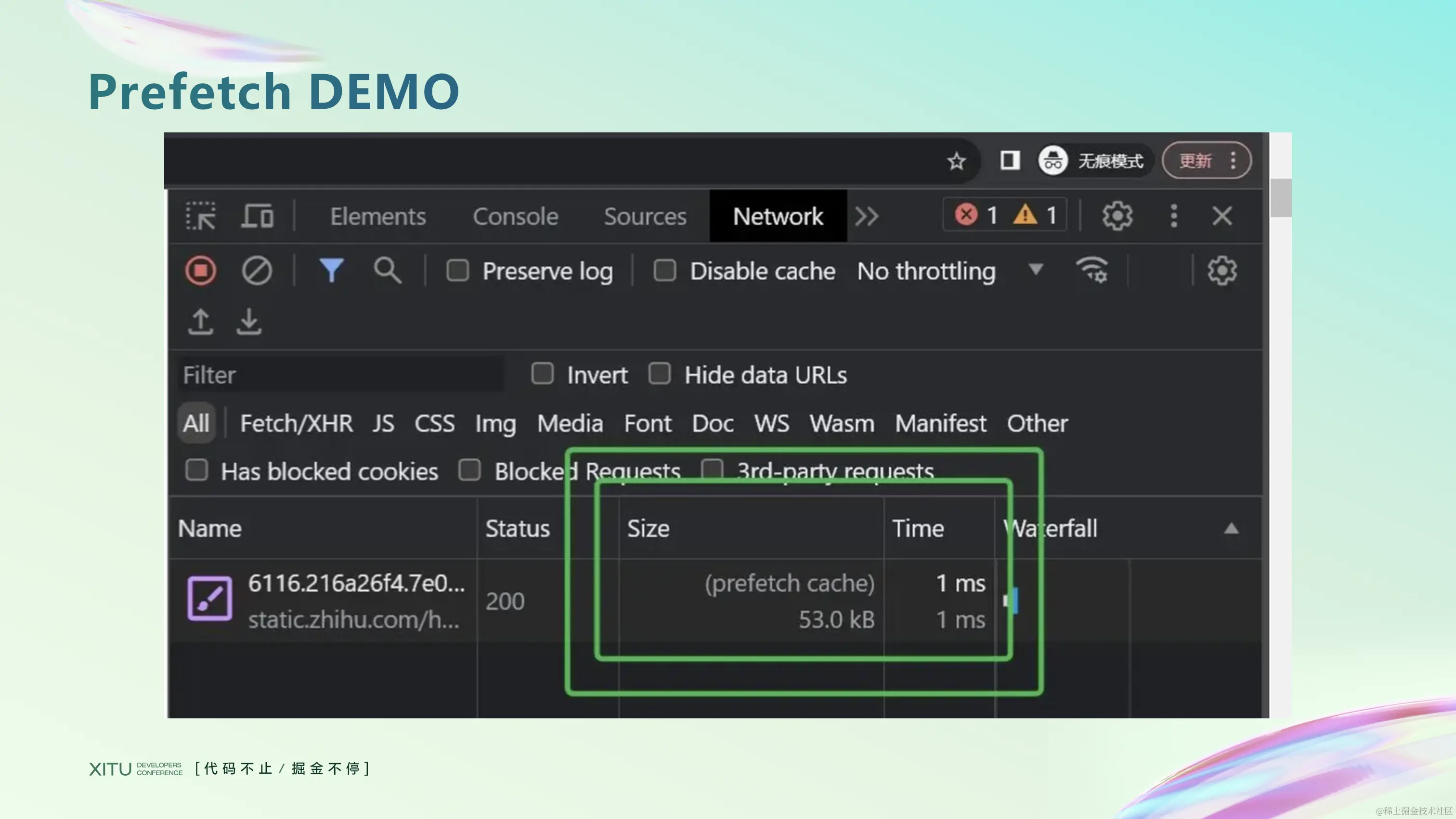The width and height of the screenshot is (1456, 819).
Task: Select the inspect element picker icon
Action: [201, 216]
